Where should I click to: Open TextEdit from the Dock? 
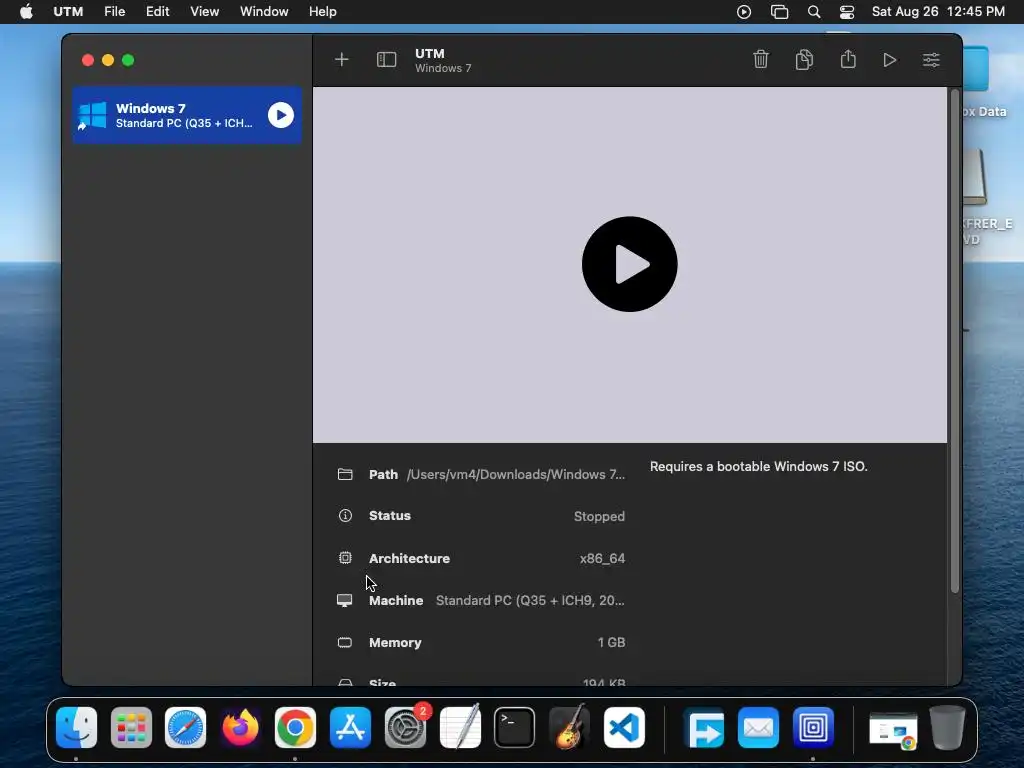point(460,728)
